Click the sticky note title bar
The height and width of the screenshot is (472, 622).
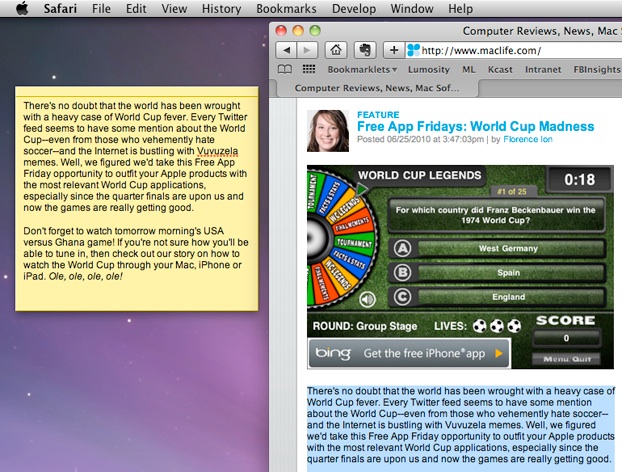[137, 92]
